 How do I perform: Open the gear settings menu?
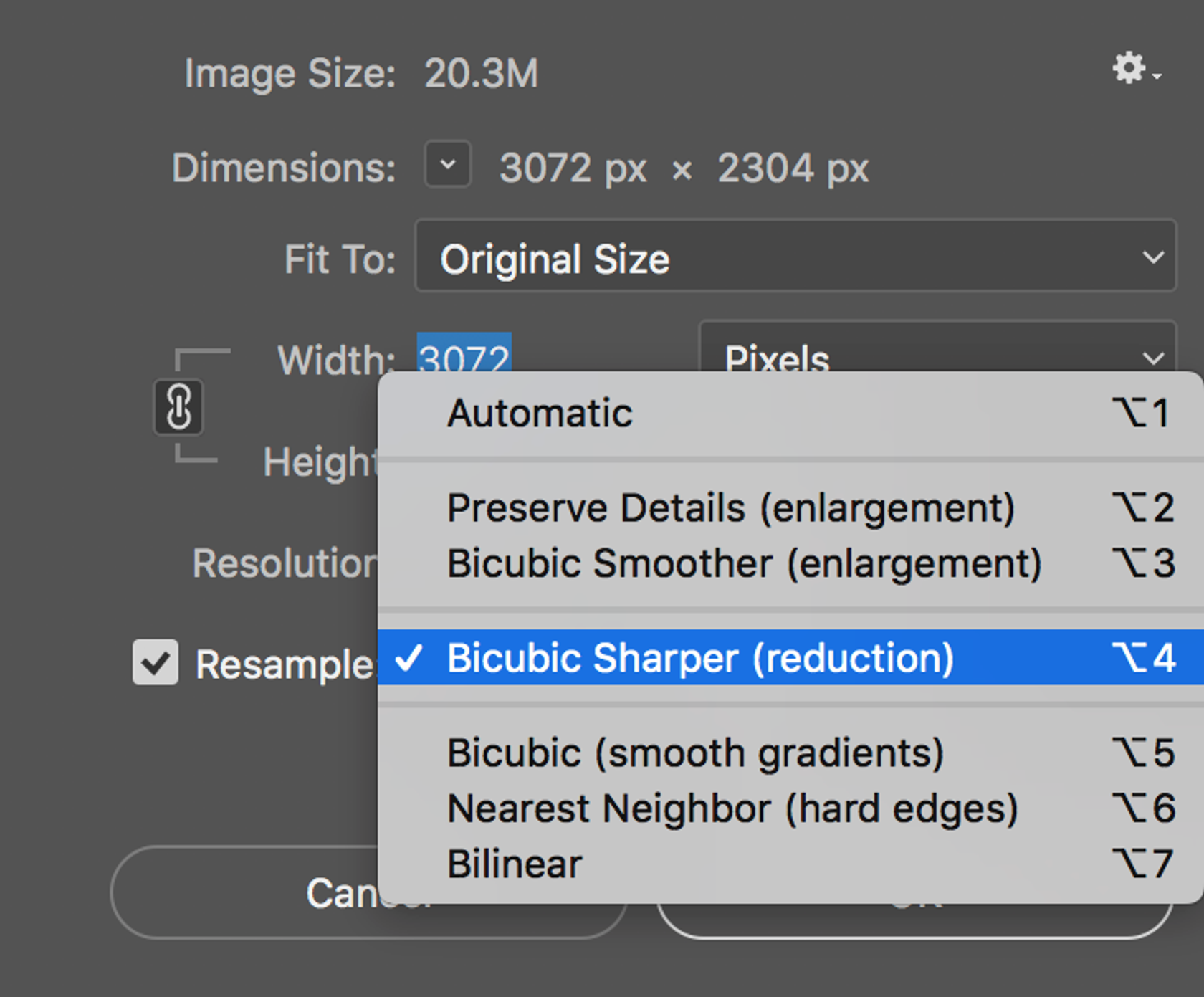[1134, 70]
